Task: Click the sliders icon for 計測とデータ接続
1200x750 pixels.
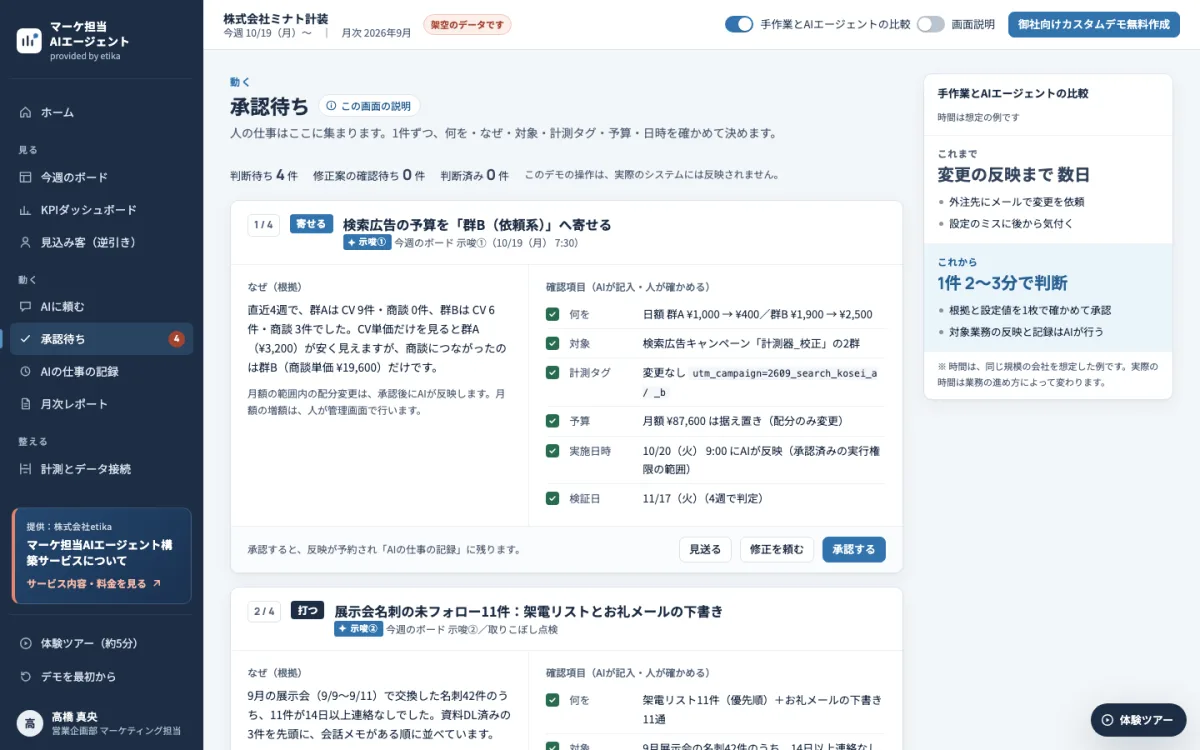Action: [x=26, y=469]
